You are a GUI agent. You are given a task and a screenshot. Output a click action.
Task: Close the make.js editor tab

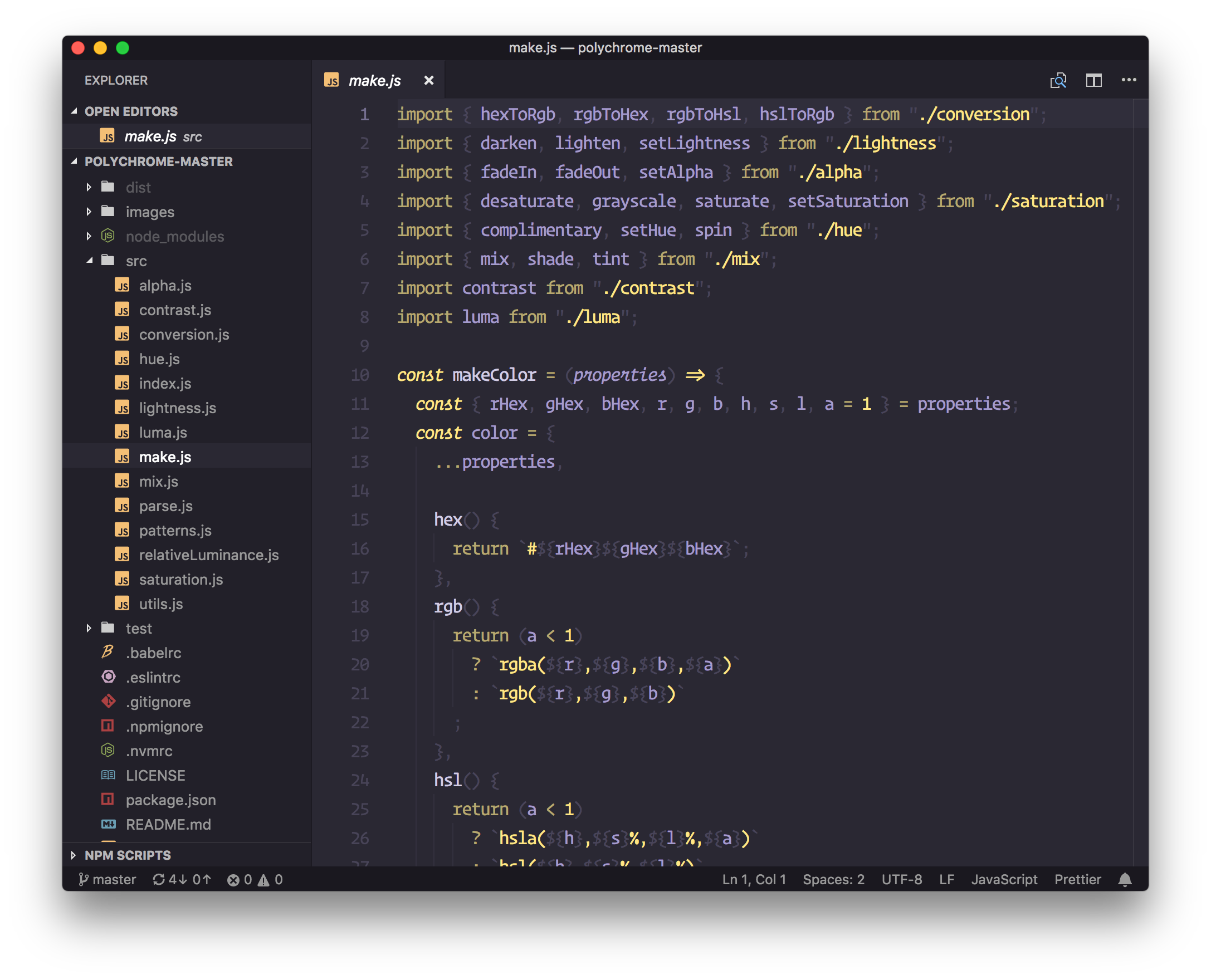[429, 80]
